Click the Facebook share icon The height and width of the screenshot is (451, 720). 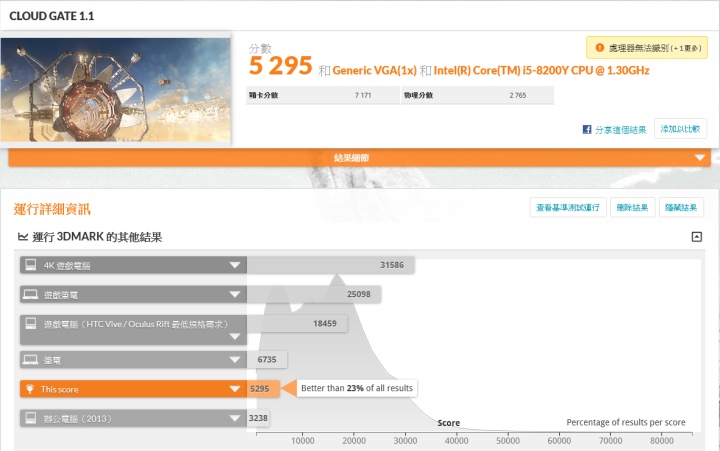(588, 129)
